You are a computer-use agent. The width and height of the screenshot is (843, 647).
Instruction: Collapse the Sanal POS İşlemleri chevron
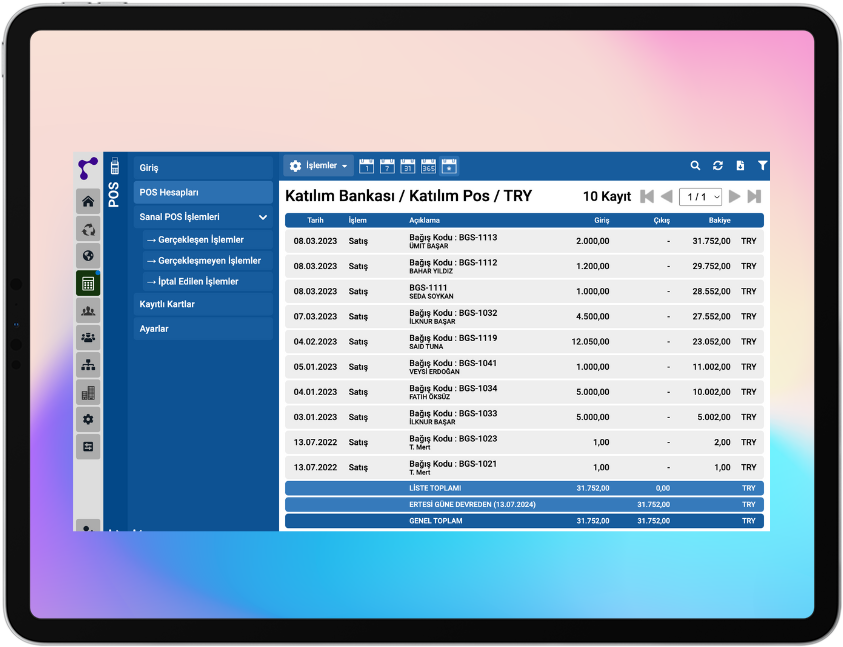click(263, 217)
